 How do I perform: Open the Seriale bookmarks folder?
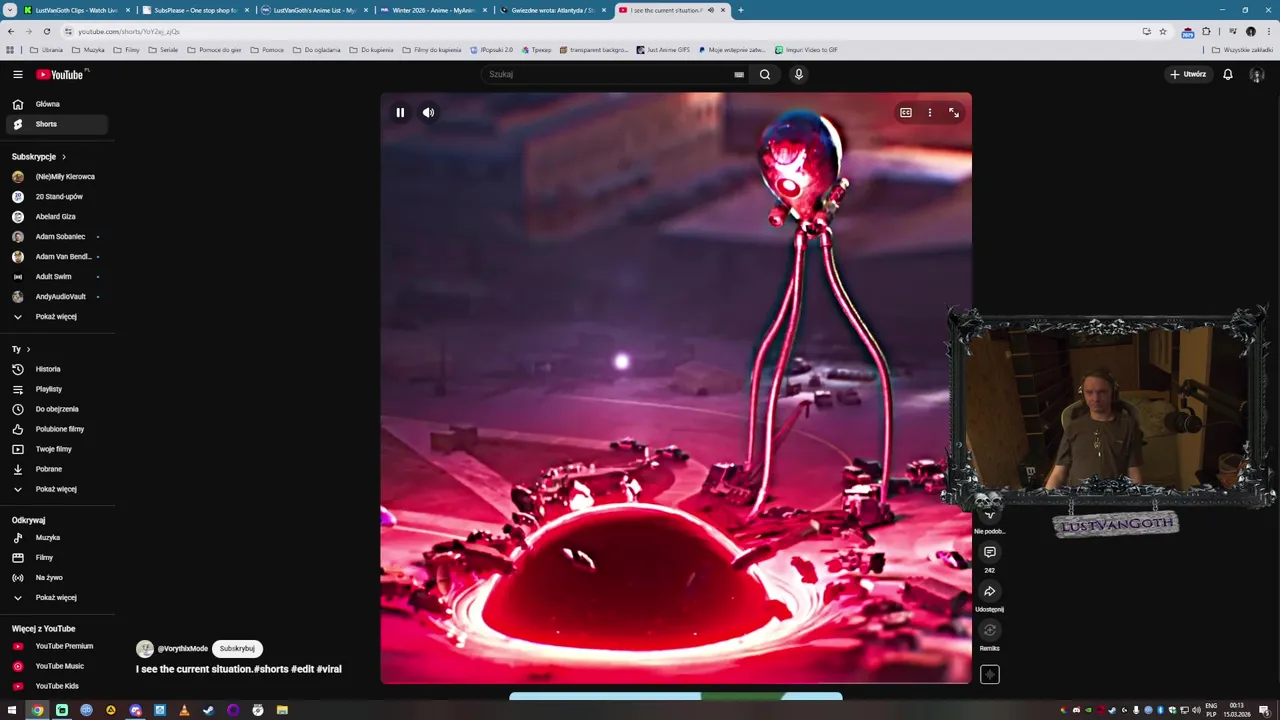[x=163, y=49]
